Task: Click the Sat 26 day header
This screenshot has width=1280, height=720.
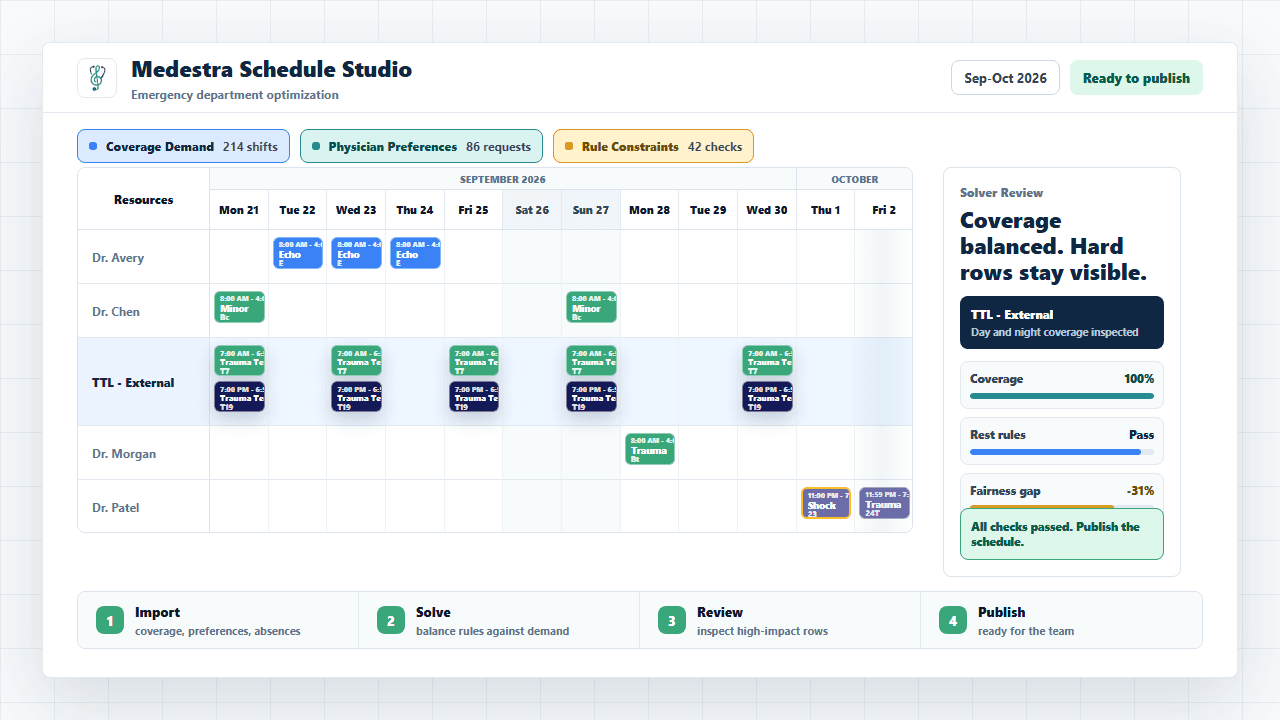Action: click(x=532, y=210)
